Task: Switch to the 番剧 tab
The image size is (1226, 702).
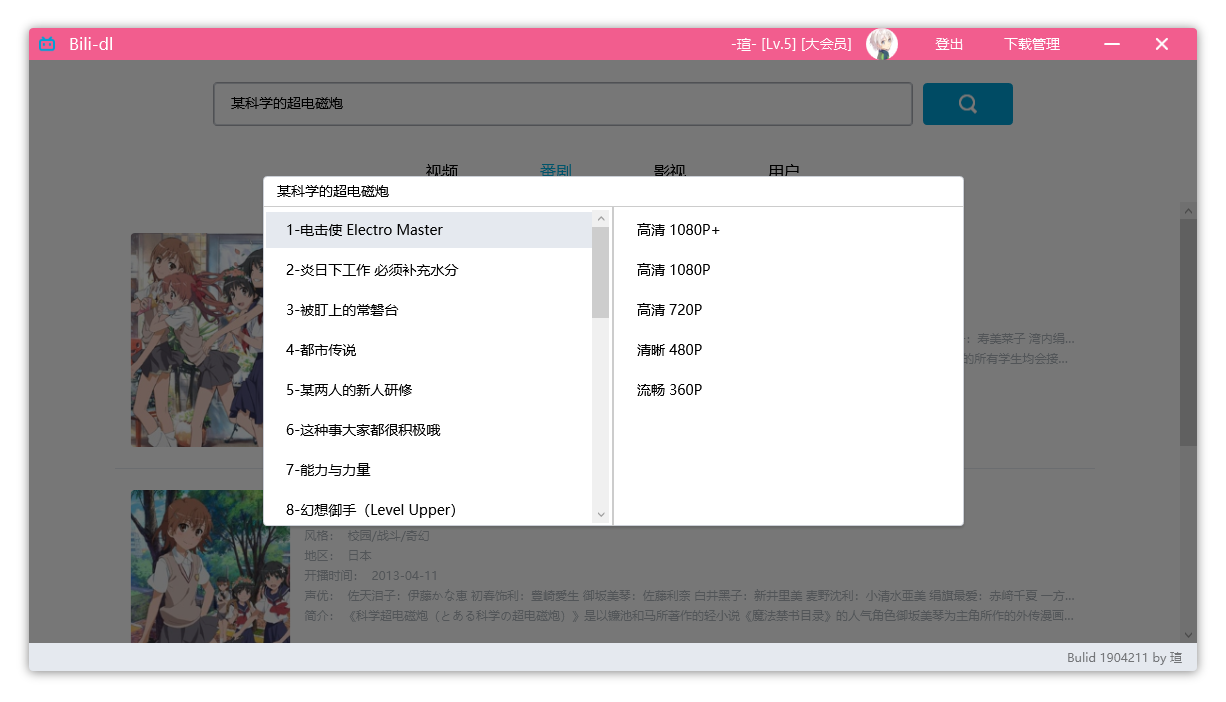Action: (556, 170)
